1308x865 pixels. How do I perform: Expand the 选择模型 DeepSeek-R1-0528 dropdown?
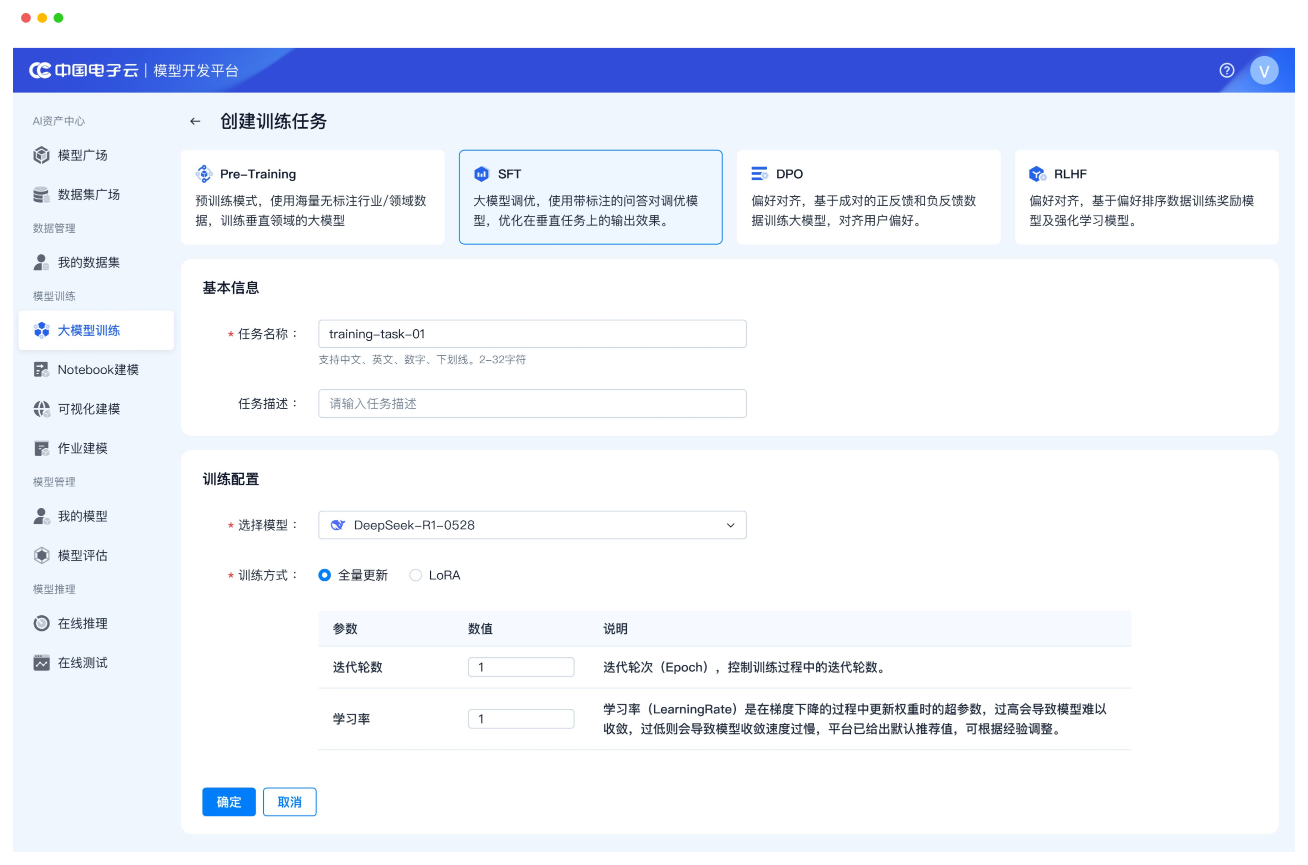[532, 525]
